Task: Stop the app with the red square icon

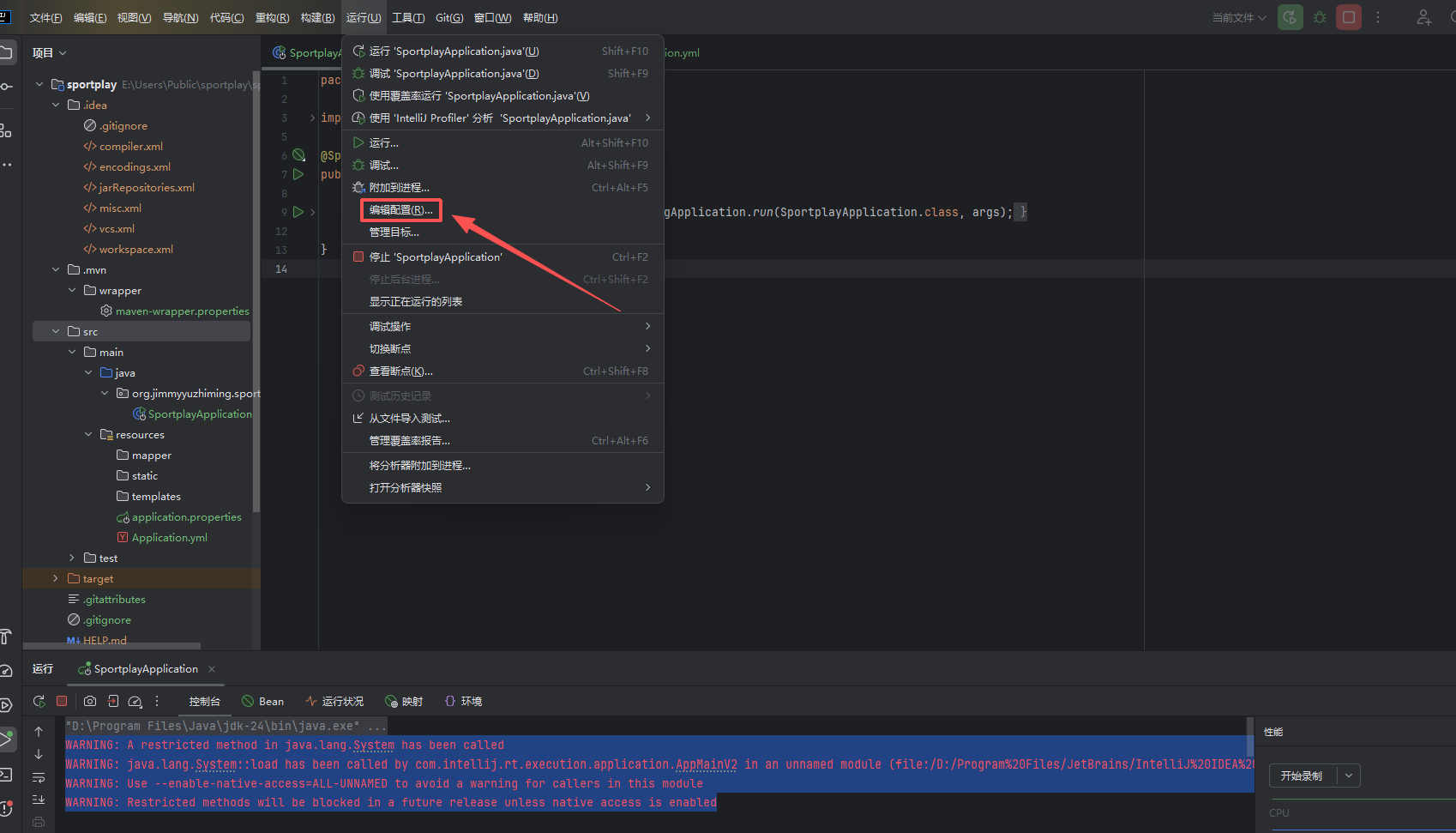Action: pos(1348,17)
